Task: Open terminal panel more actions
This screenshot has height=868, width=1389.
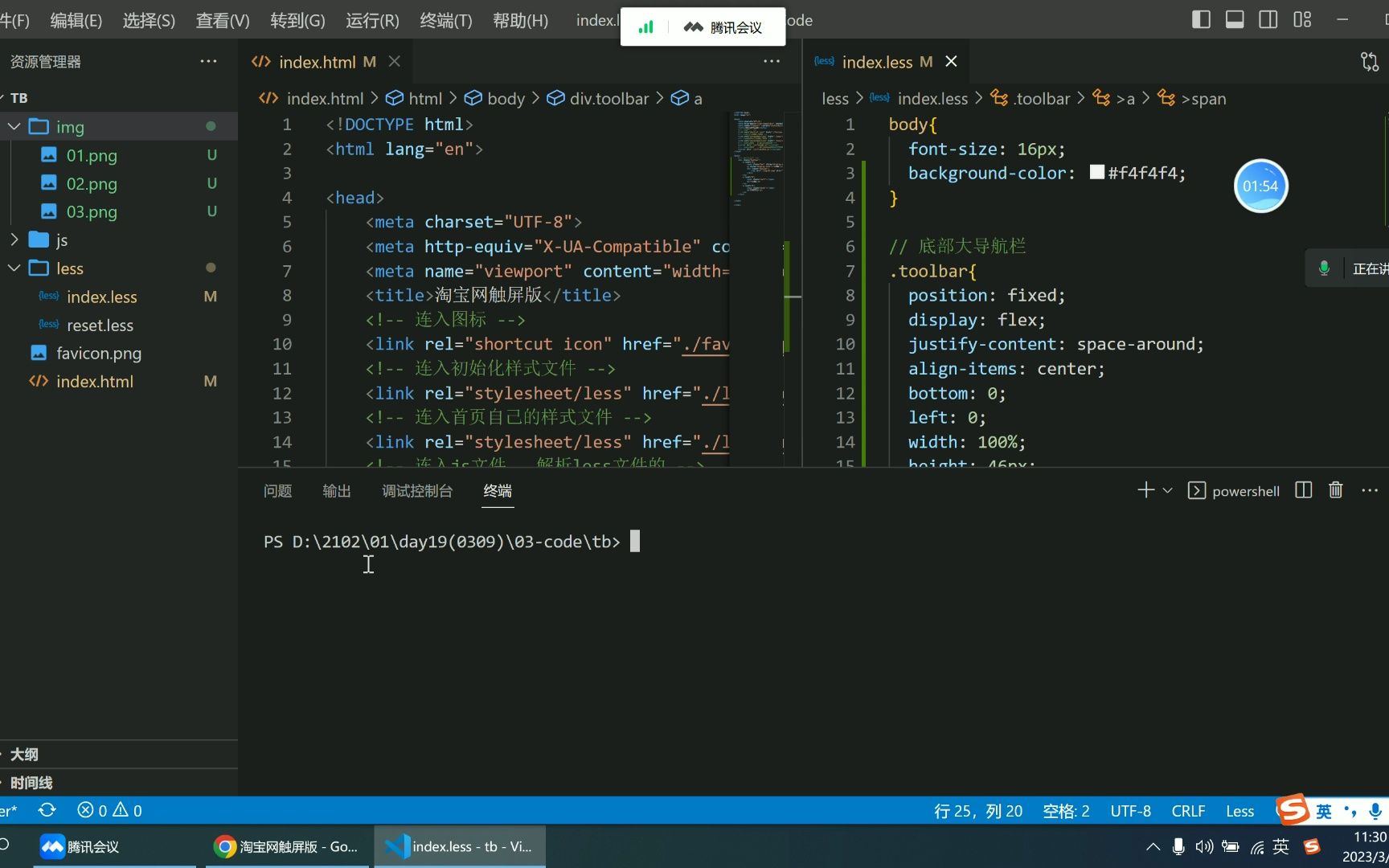Action: (x=1370, y=490)
